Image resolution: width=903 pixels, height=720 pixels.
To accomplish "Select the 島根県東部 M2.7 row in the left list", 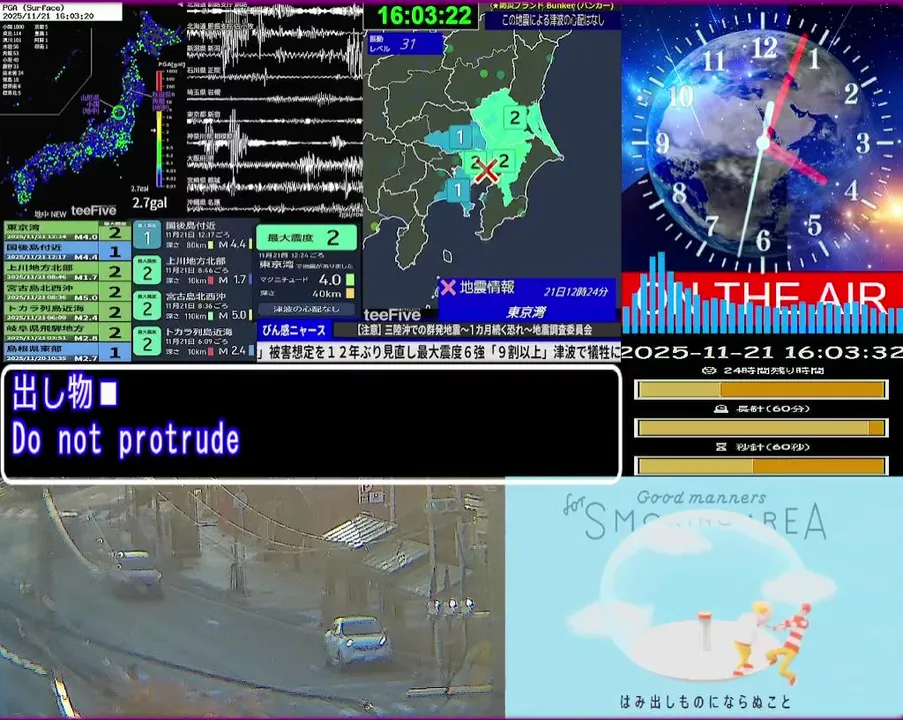I will pyautogui.click(x=67, y=352).
